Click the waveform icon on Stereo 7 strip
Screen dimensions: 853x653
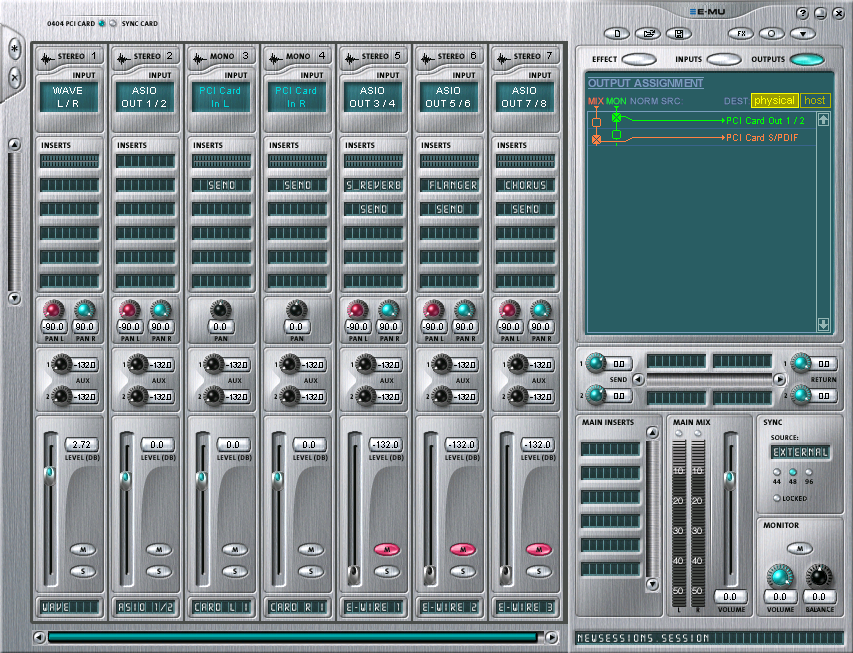pos(504,57)
